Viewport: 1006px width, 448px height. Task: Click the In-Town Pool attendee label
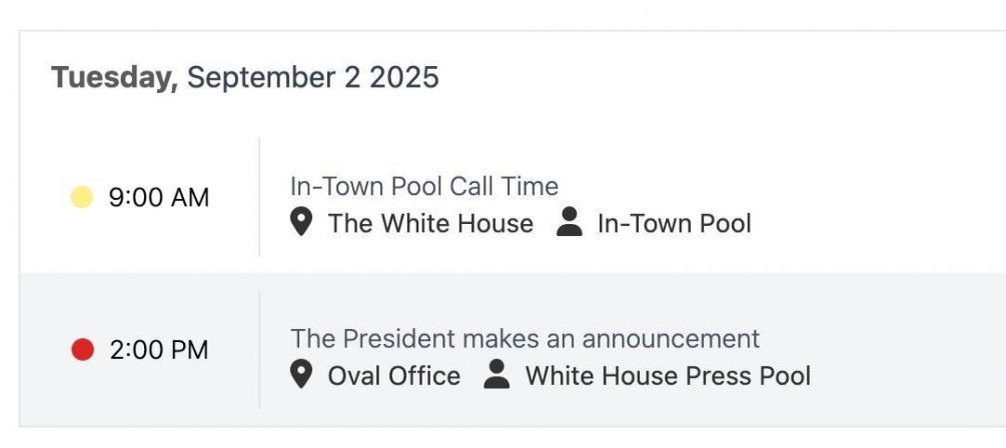click(x=674, y=224)
